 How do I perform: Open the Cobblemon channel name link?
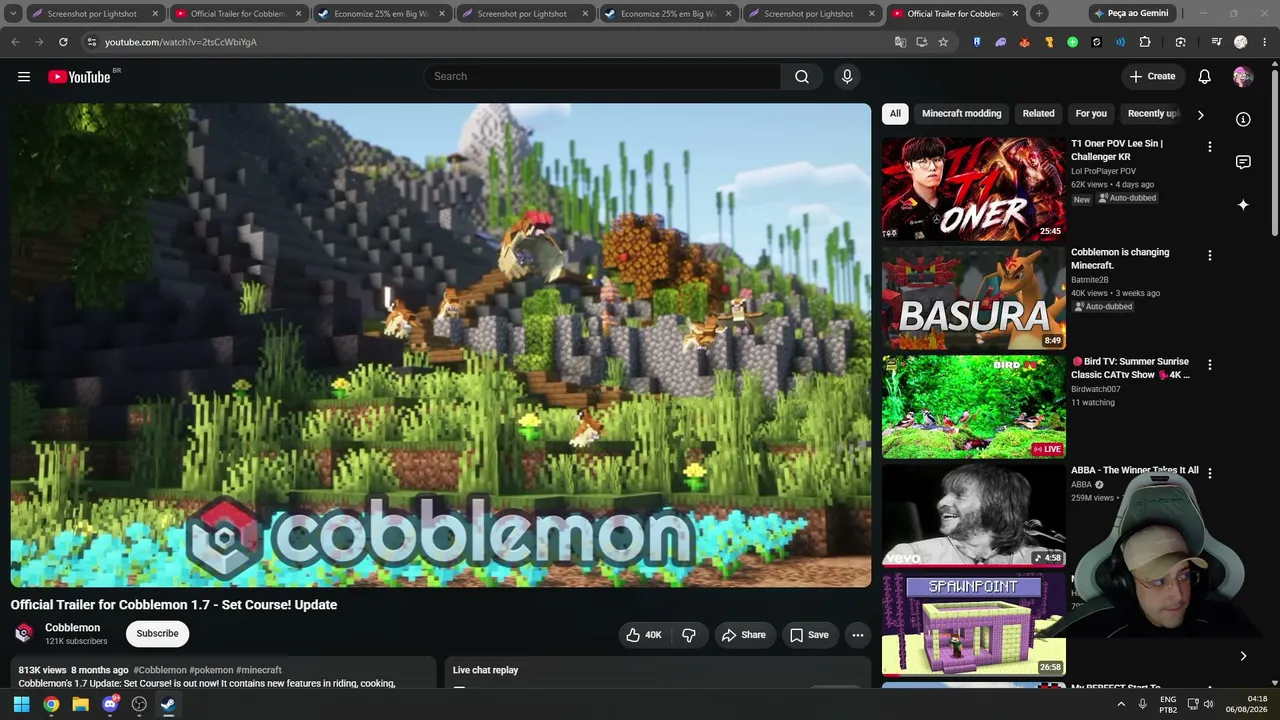coord(72,628)
